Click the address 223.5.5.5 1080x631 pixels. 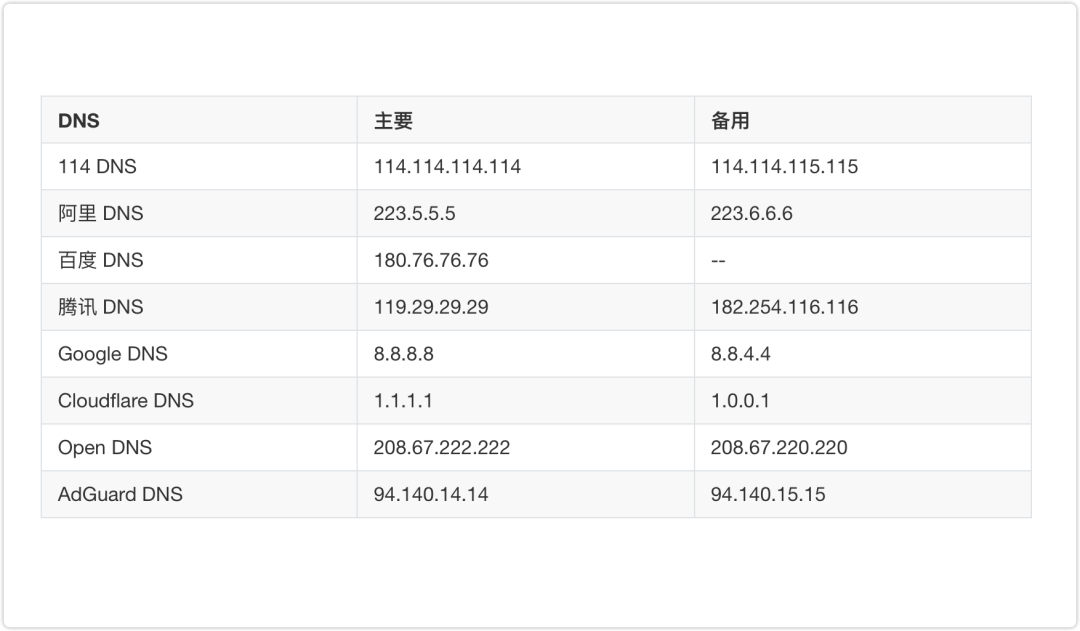click(x=415, y=214)
